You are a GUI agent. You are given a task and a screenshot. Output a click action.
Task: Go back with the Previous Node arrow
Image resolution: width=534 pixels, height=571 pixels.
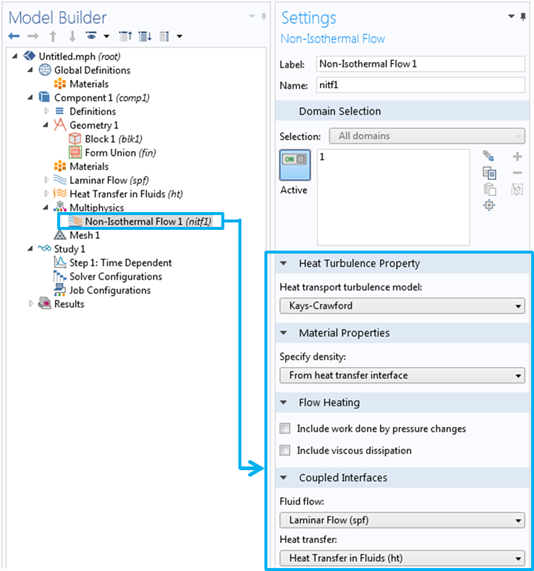click(x=14, y=36)
